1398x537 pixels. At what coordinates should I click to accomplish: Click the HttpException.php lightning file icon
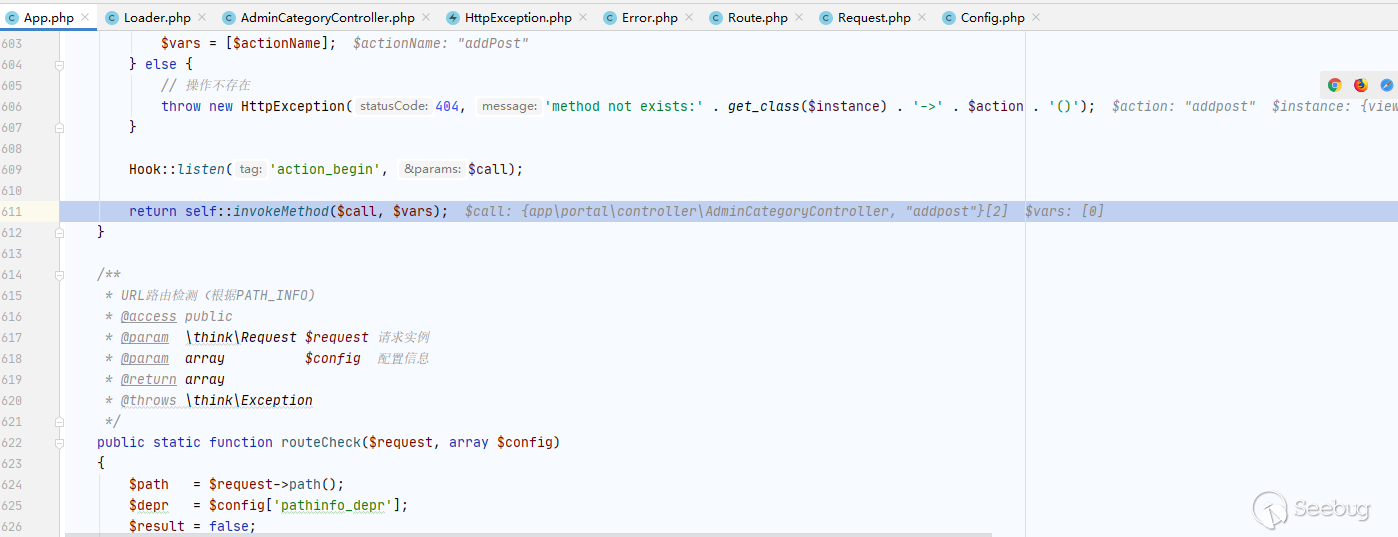[454, 18]
